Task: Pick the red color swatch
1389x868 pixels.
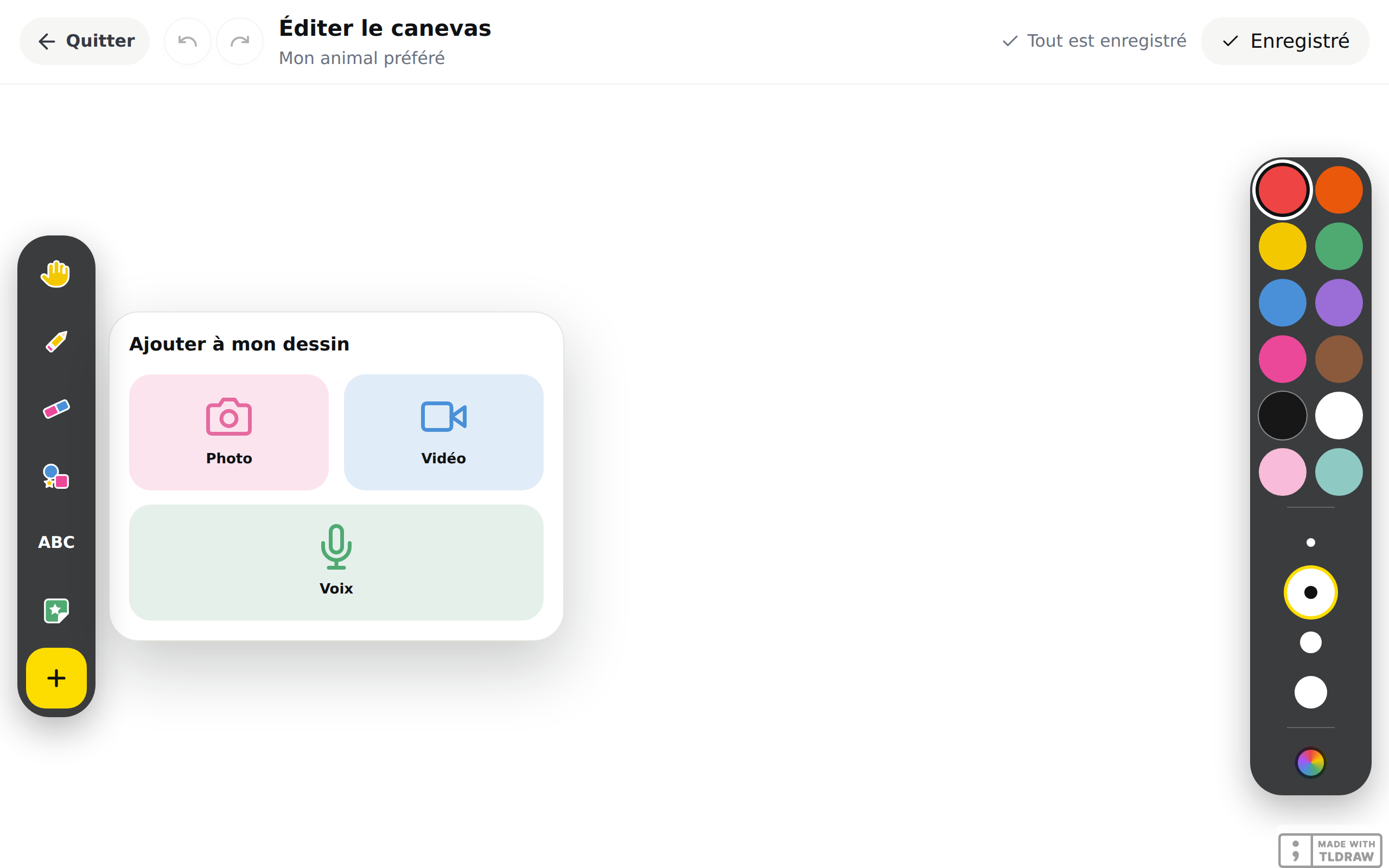Action: [x=1282, y=190]
